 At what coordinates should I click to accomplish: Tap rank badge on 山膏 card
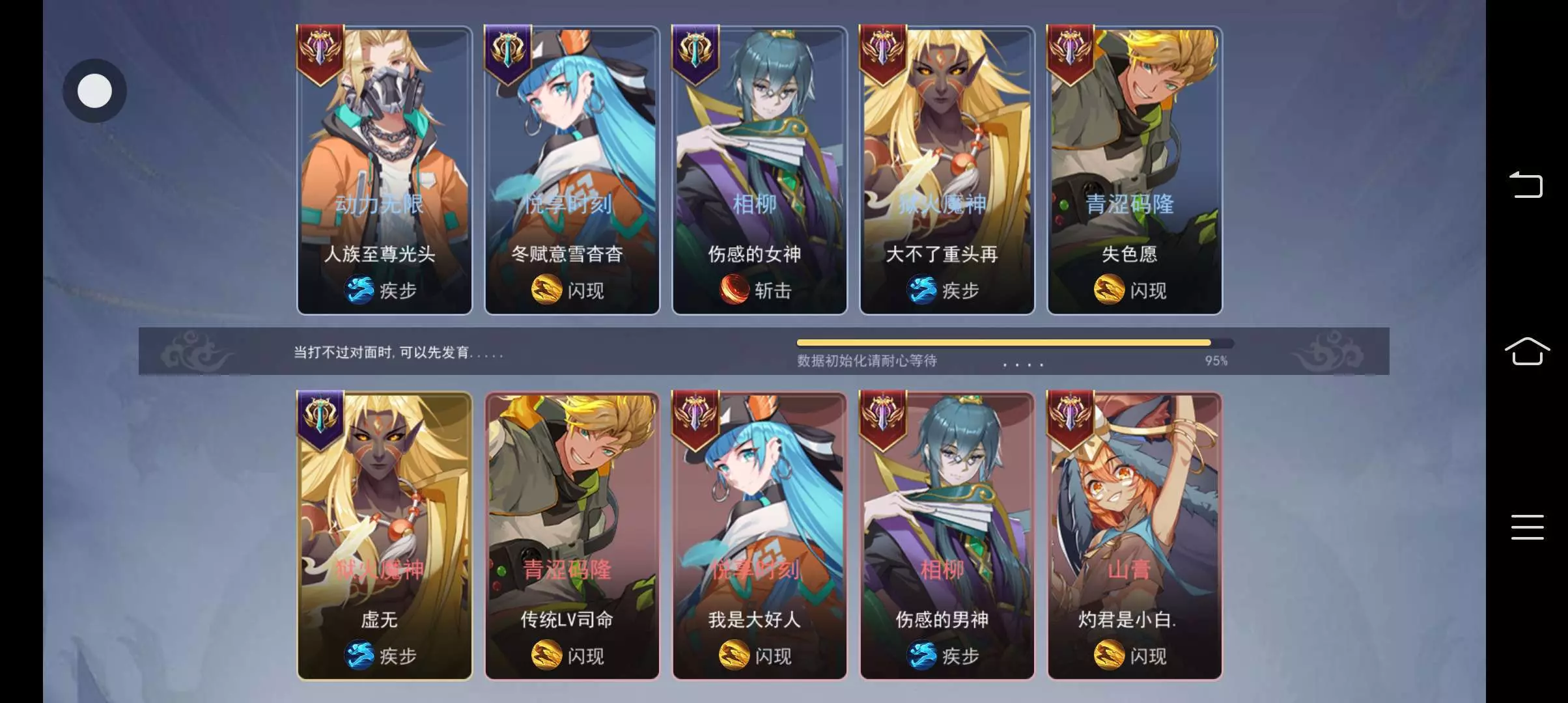1071,420
